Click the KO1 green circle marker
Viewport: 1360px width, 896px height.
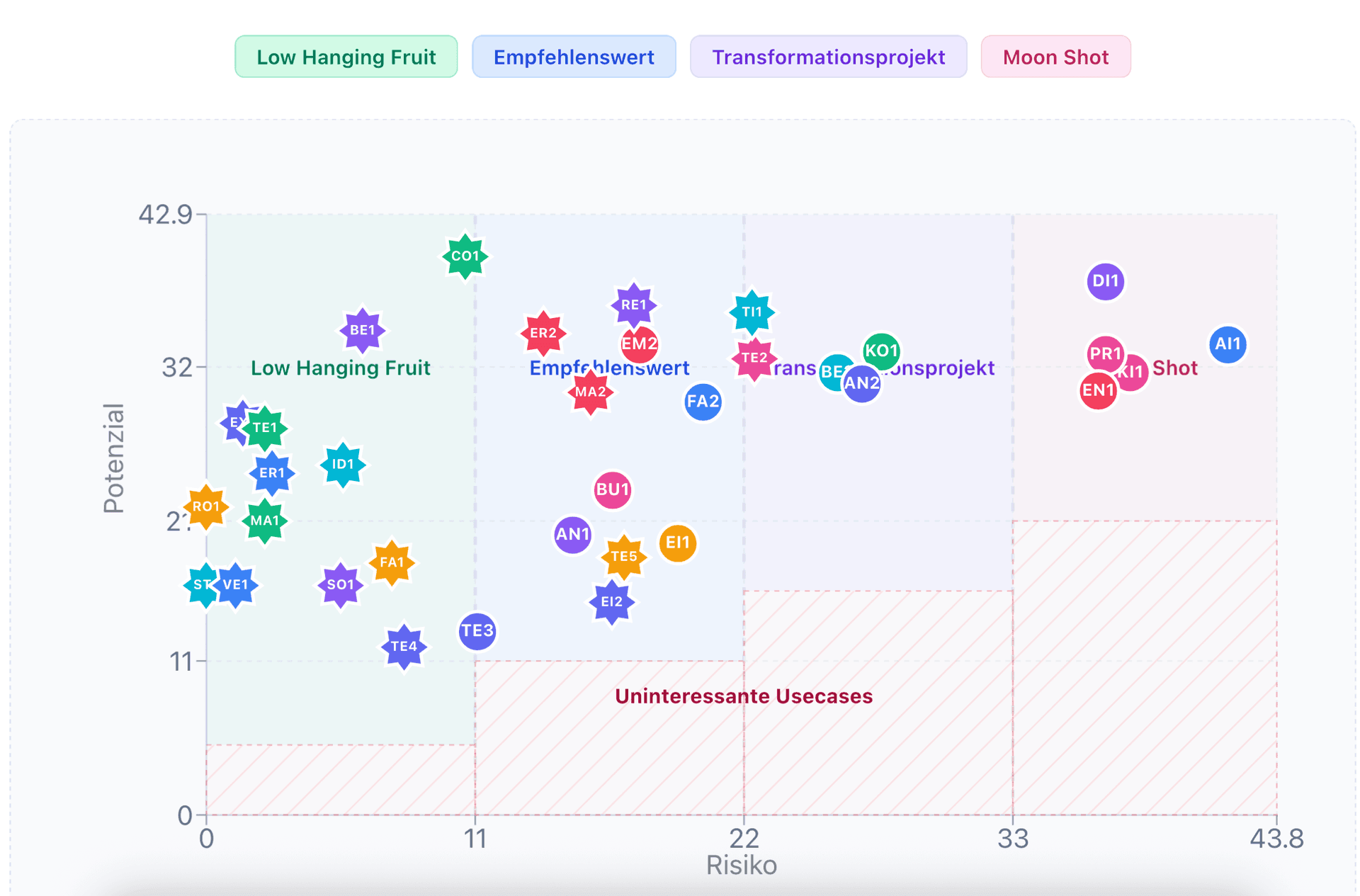tap(882, 351)
